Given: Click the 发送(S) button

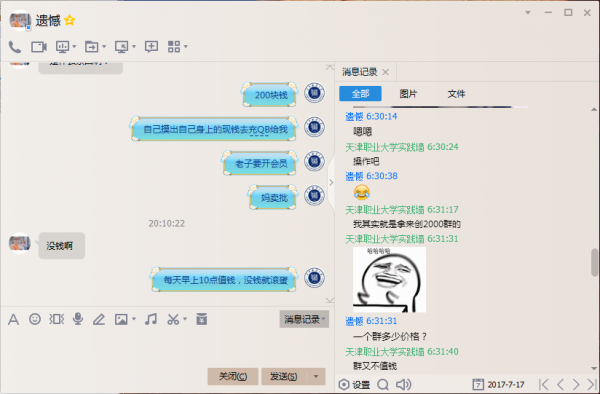Looking at the screenshot, I should click(284, 376).
